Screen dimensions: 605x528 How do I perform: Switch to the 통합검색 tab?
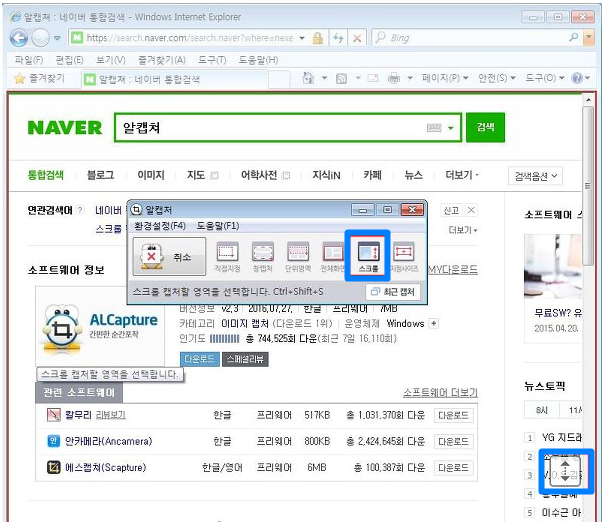point(46,175)
